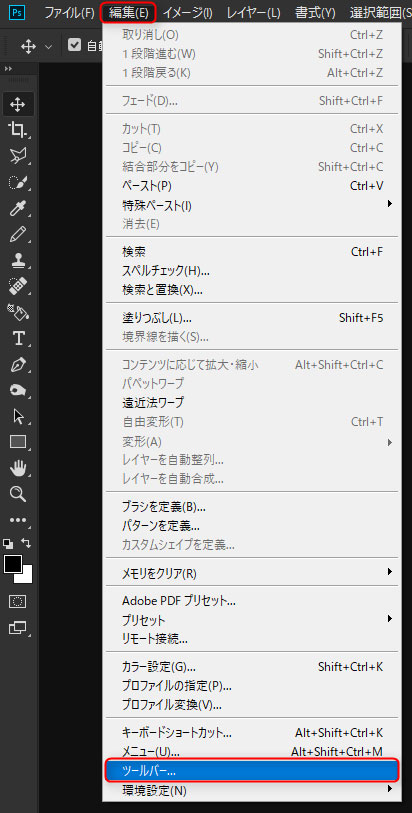Choose 検索 (Ctrl+F) menu entry

[x=252, y=252]
